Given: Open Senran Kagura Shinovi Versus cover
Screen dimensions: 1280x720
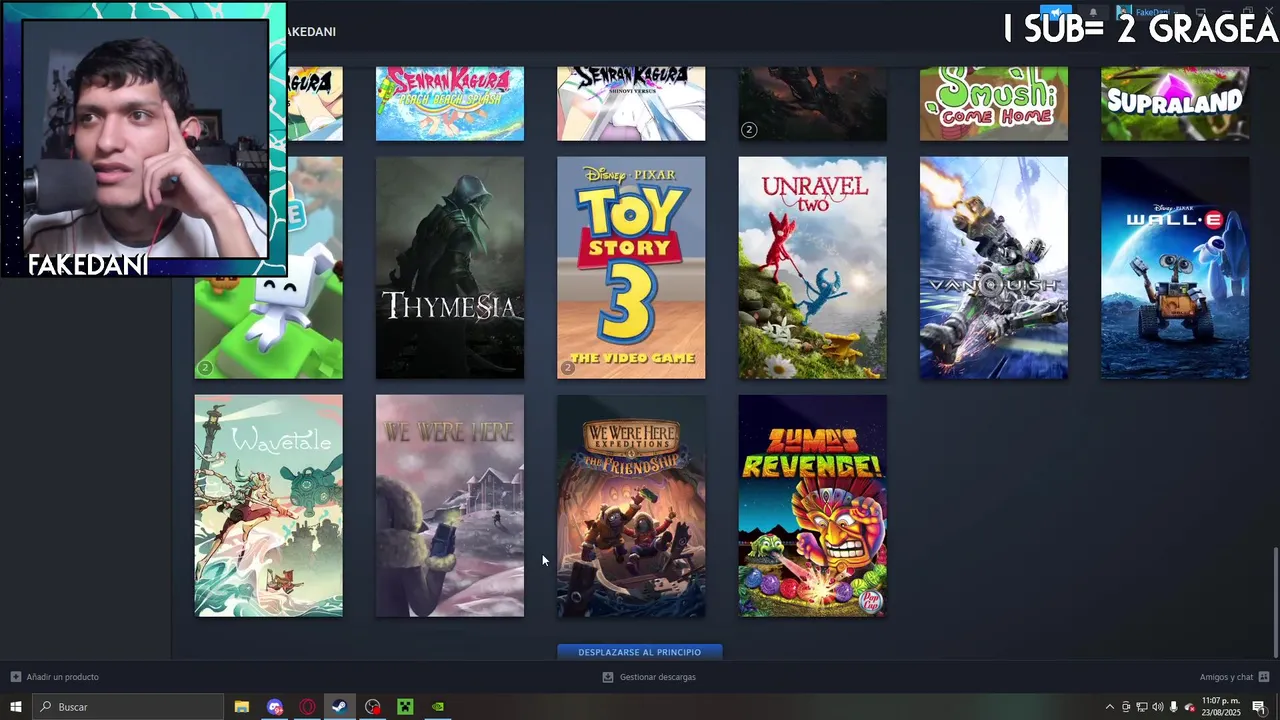Looking at the screenshot, I should [631, 104].
